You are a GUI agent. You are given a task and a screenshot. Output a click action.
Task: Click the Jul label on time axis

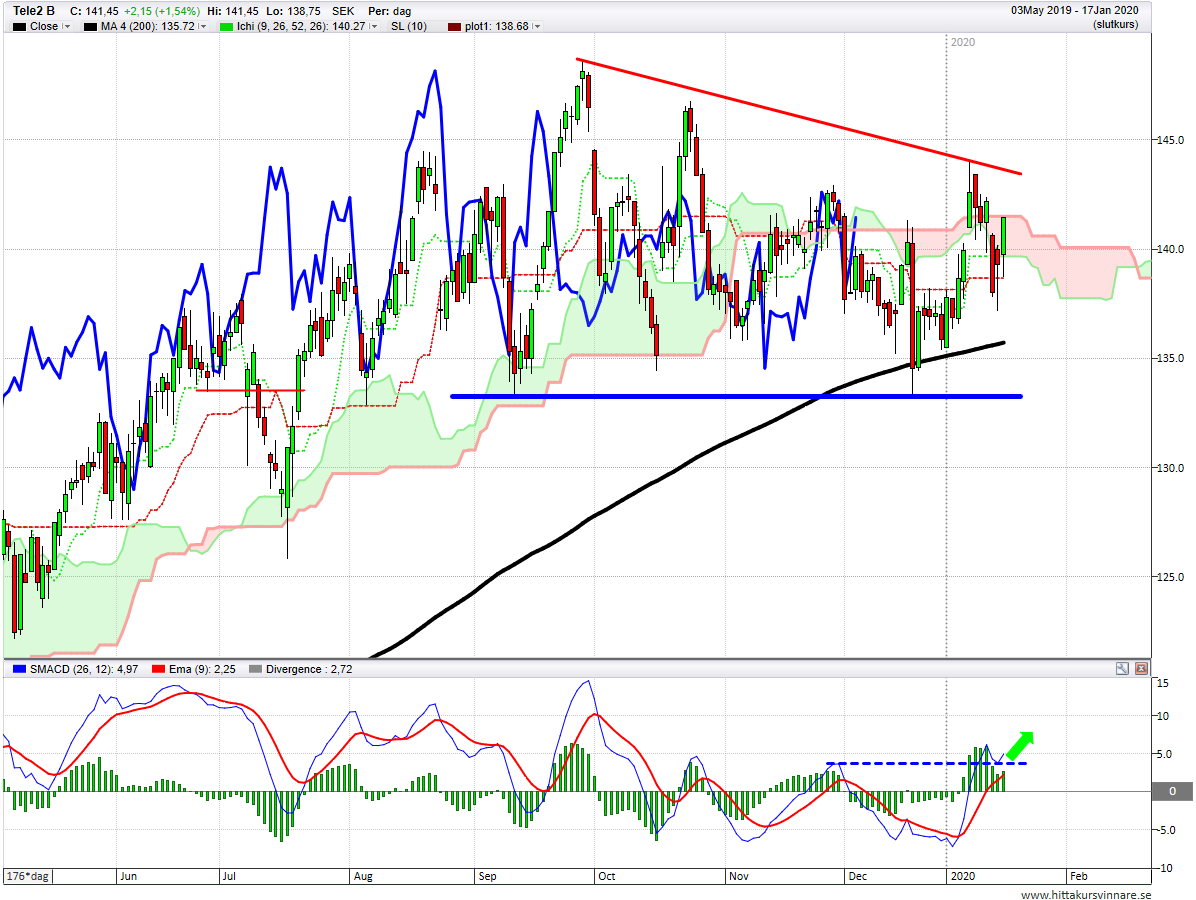(229, 876)
